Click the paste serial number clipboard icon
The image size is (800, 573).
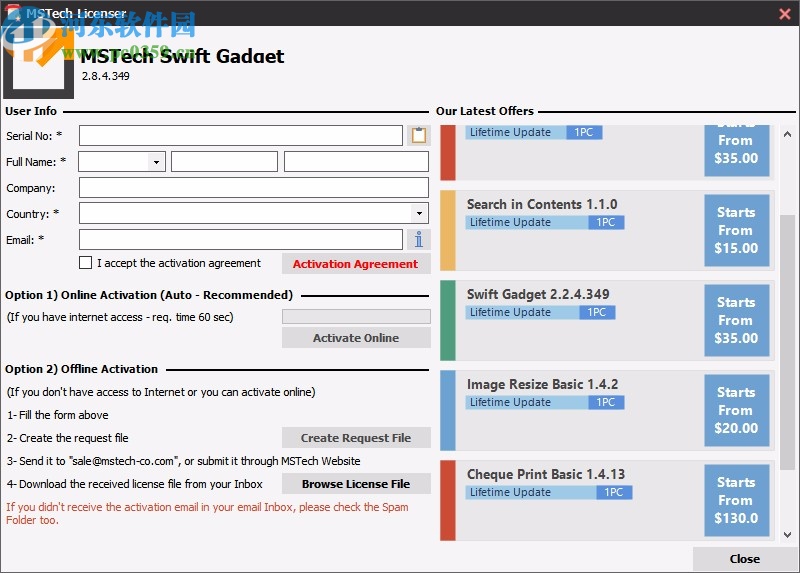click(419, 135)
